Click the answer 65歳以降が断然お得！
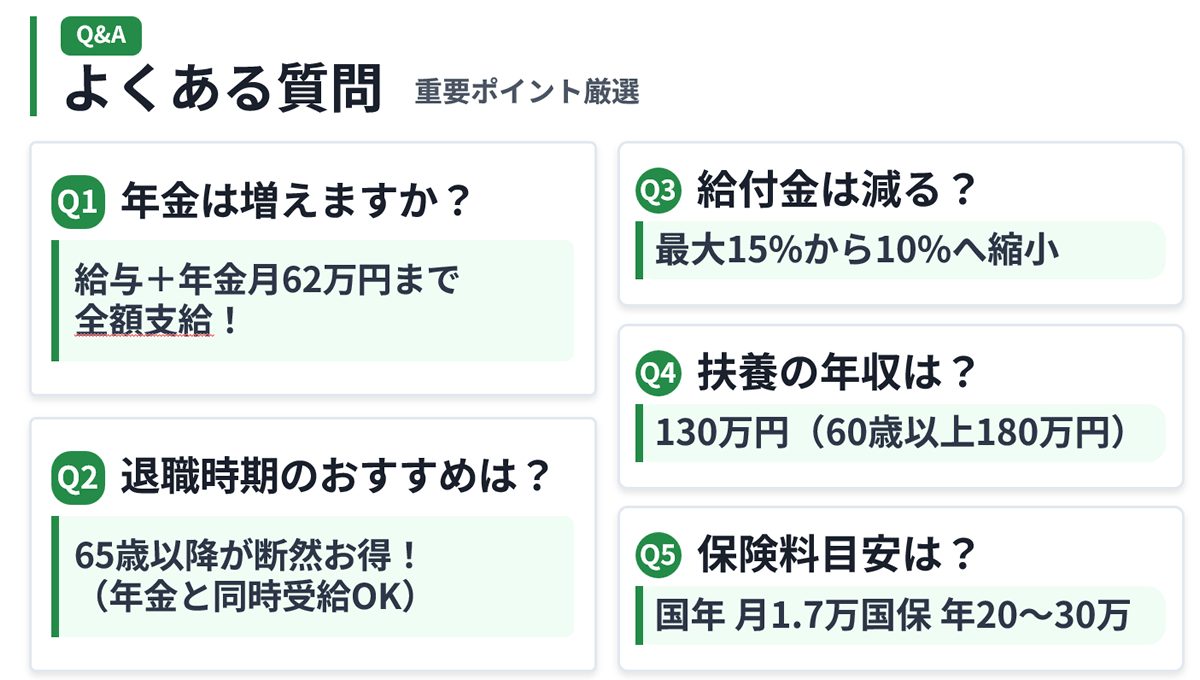The width and height of the screenshot is (1200, 680). (245, 556)
